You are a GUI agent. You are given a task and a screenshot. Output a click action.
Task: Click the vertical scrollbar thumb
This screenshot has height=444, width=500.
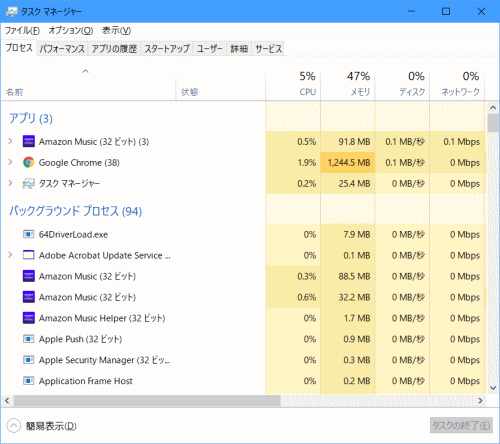[x=493, y=123]
